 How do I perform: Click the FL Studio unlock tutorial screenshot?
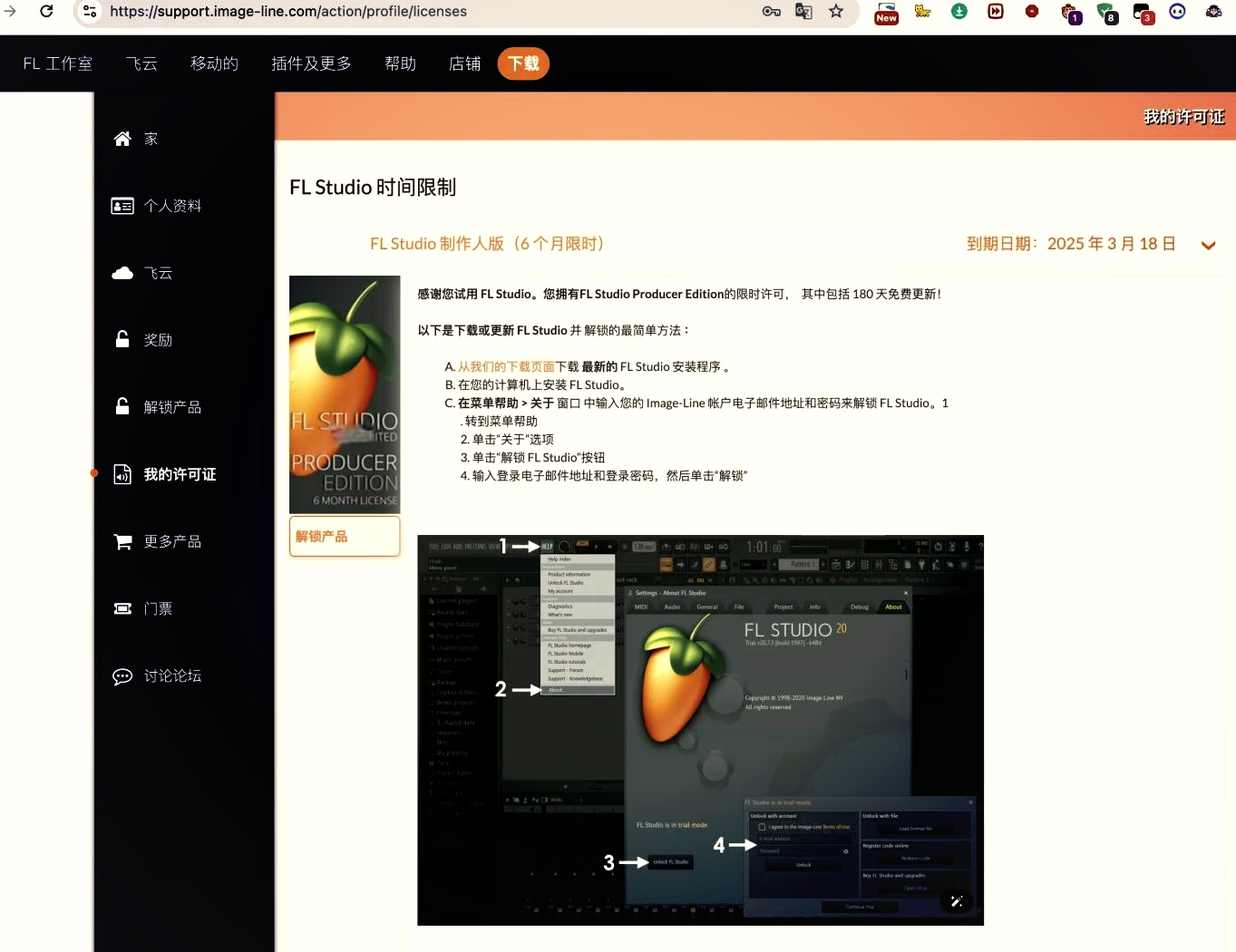pos(700,730)
